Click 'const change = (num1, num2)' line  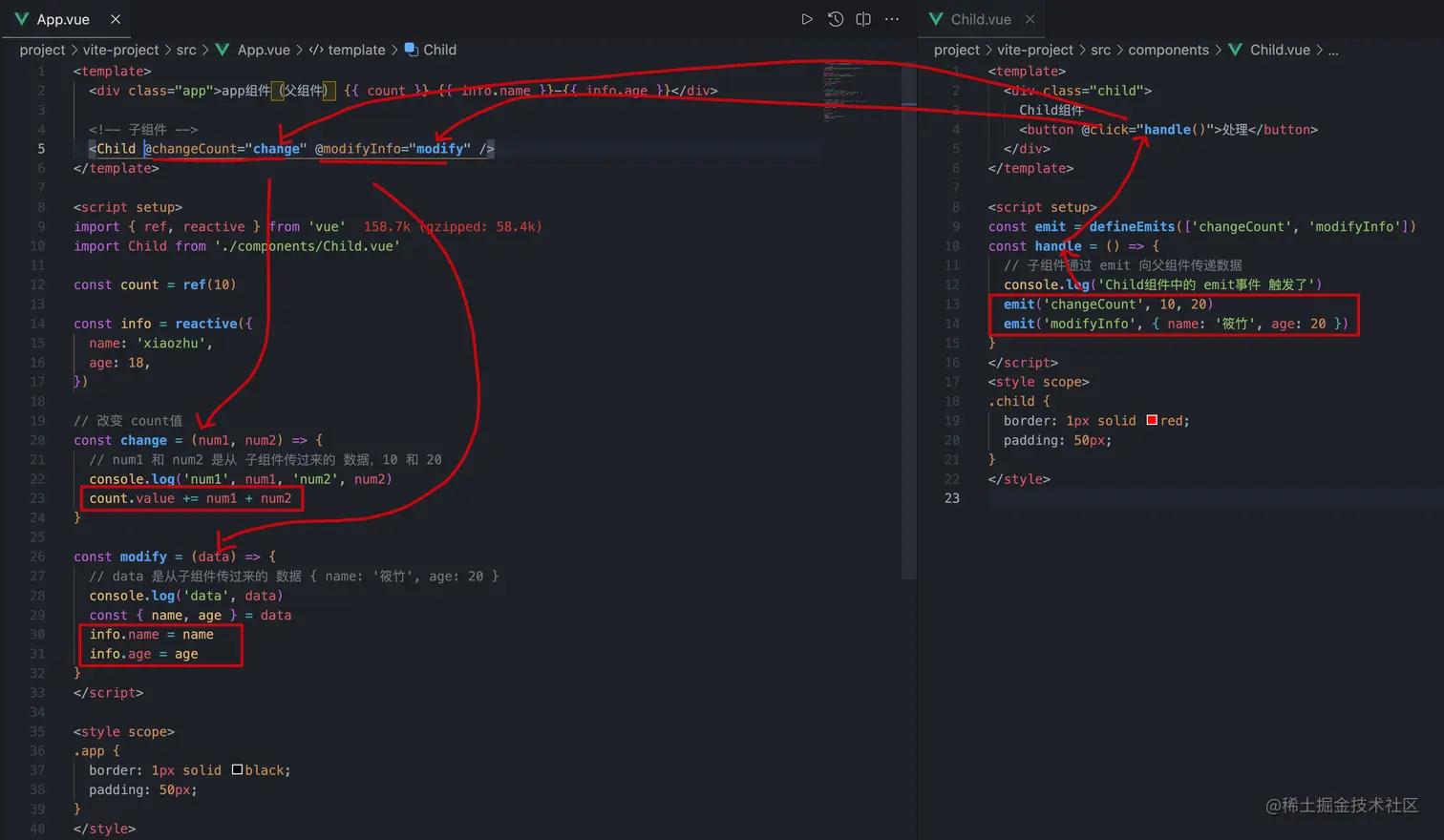tap(198, 440)
